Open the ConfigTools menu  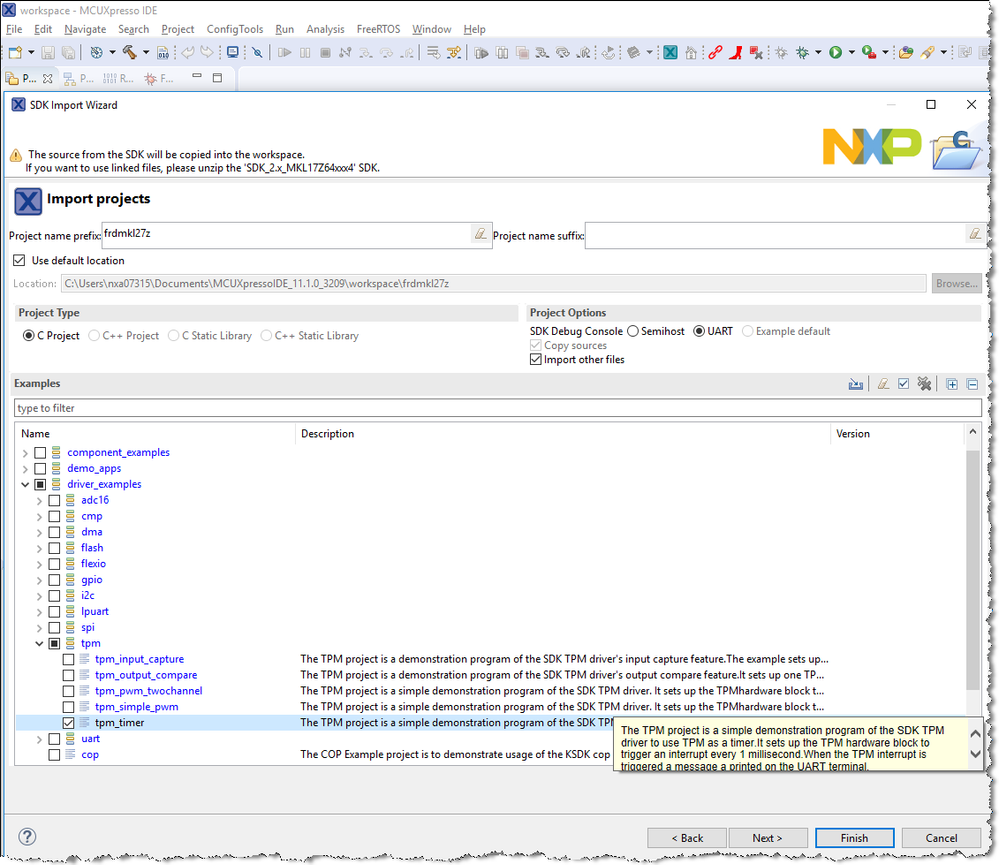tap(234, 29)
